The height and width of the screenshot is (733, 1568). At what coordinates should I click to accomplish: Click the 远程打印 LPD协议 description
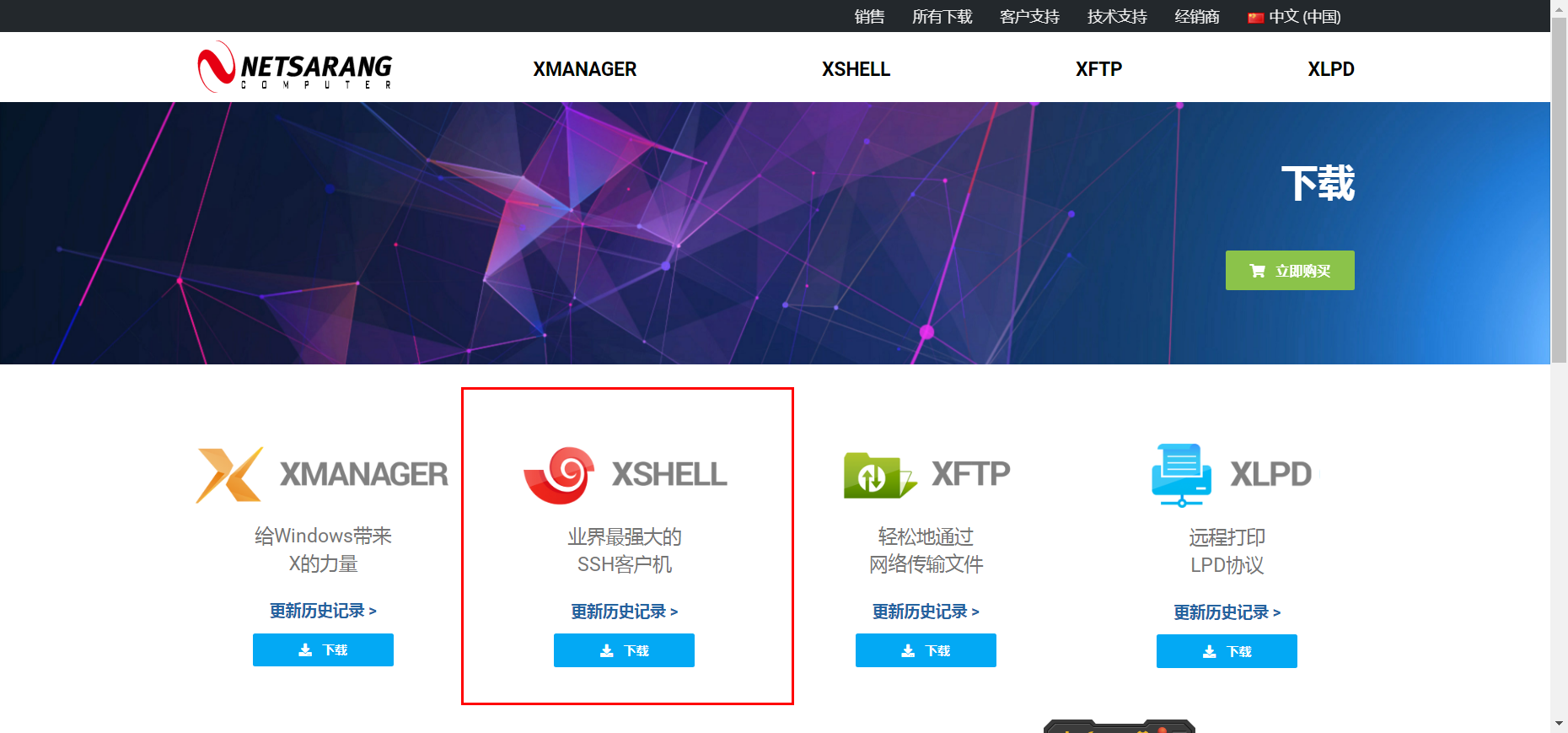(x=1227, y=551)
